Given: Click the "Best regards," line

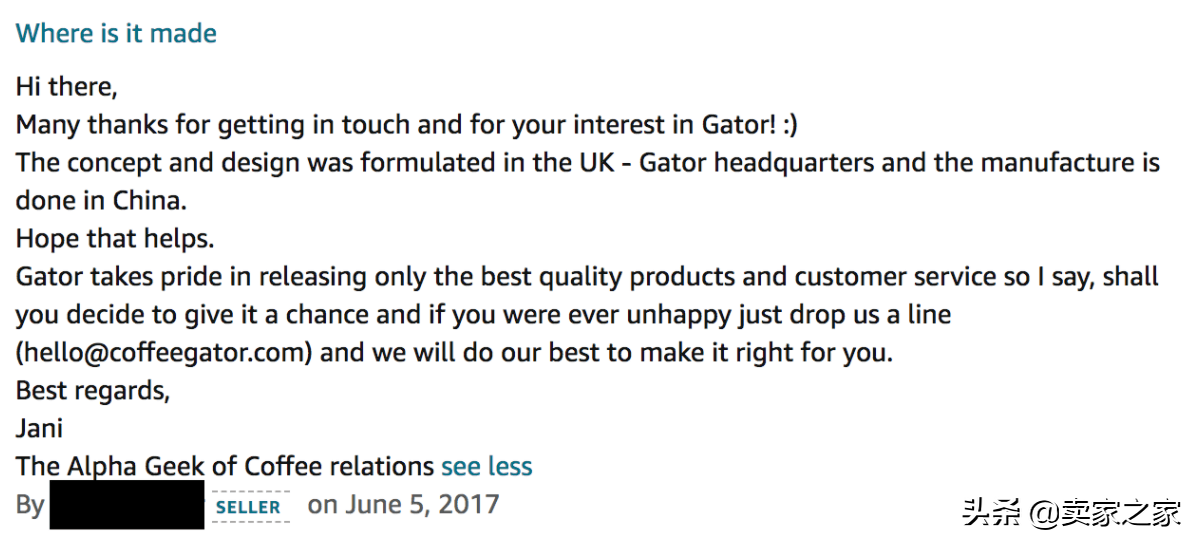Looking at the screenshot, I should coord(93,391).
